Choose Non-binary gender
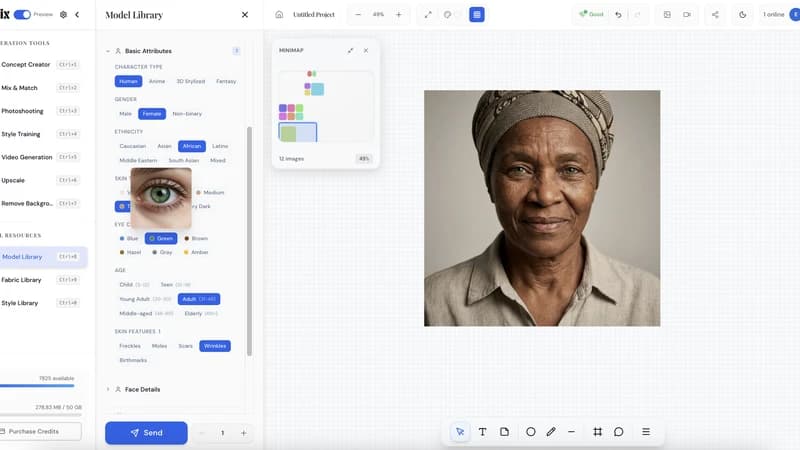 [x=187, y=114]
